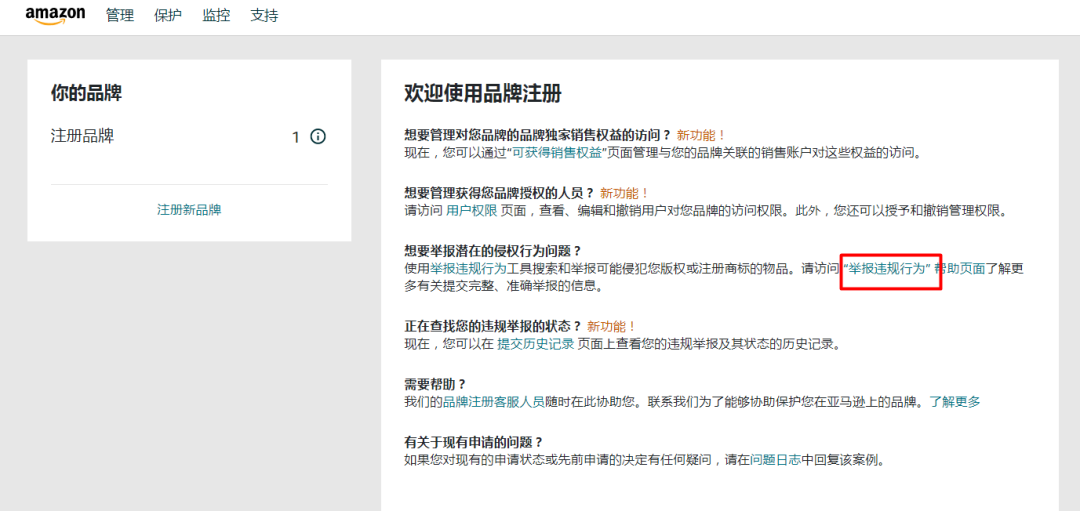Open the 提交历史记录 link
Image resolution: width=1080 pixels, height=511 pixels.
[536, 344]
